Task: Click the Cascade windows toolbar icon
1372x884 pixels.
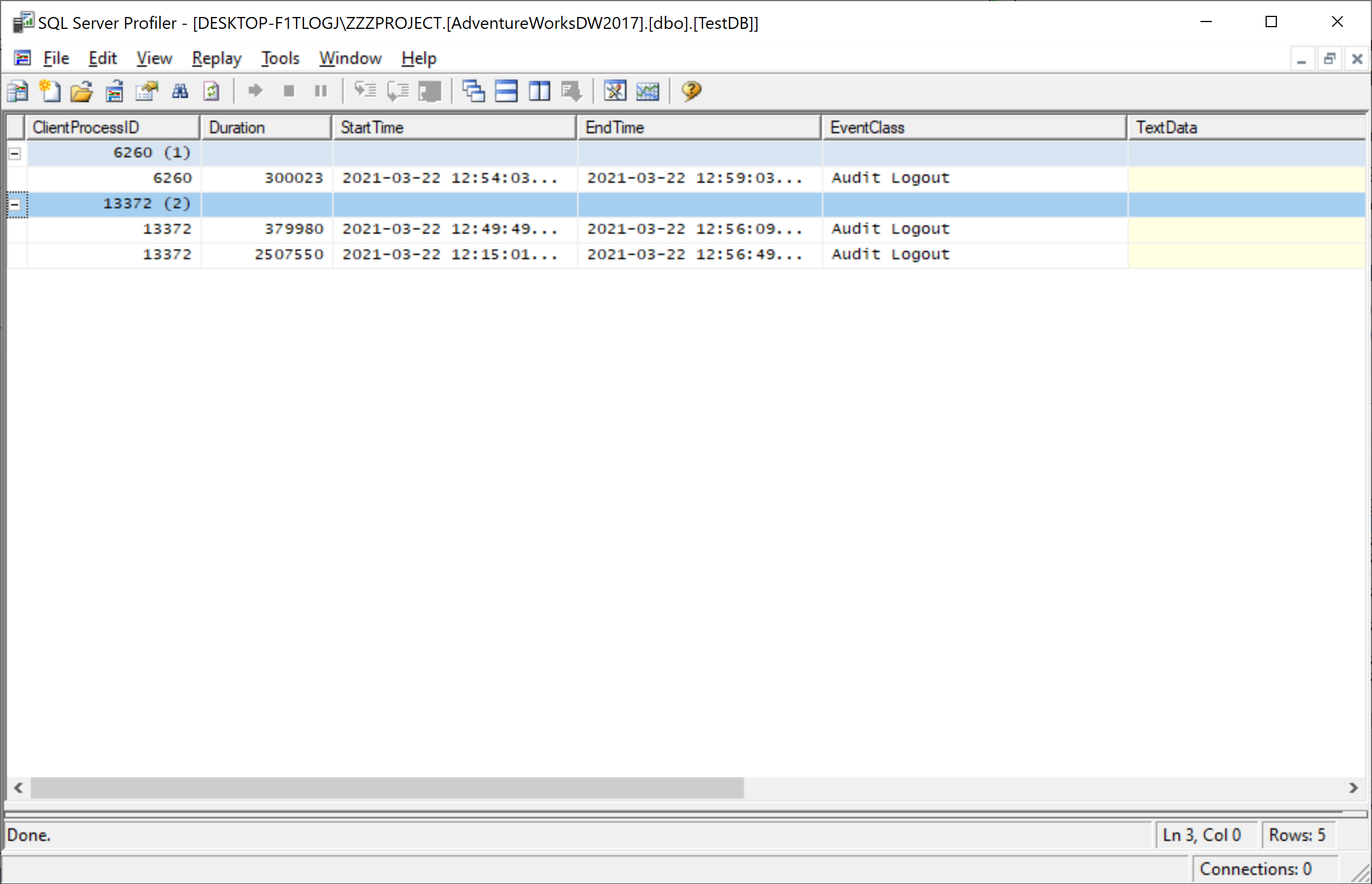Action: [474, 91]
